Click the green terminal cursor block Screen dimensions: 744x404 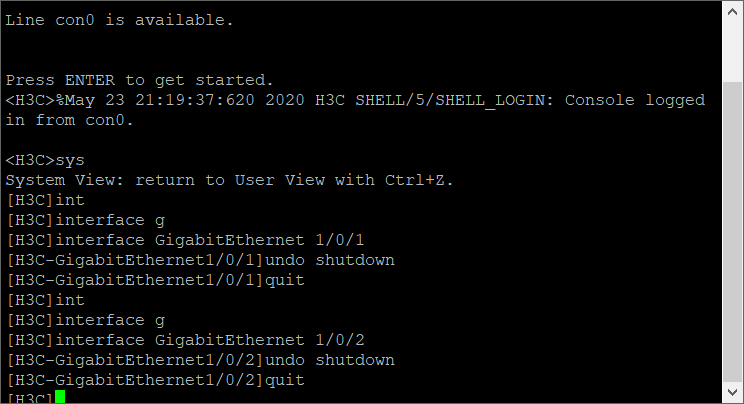[x=60, y=397]
